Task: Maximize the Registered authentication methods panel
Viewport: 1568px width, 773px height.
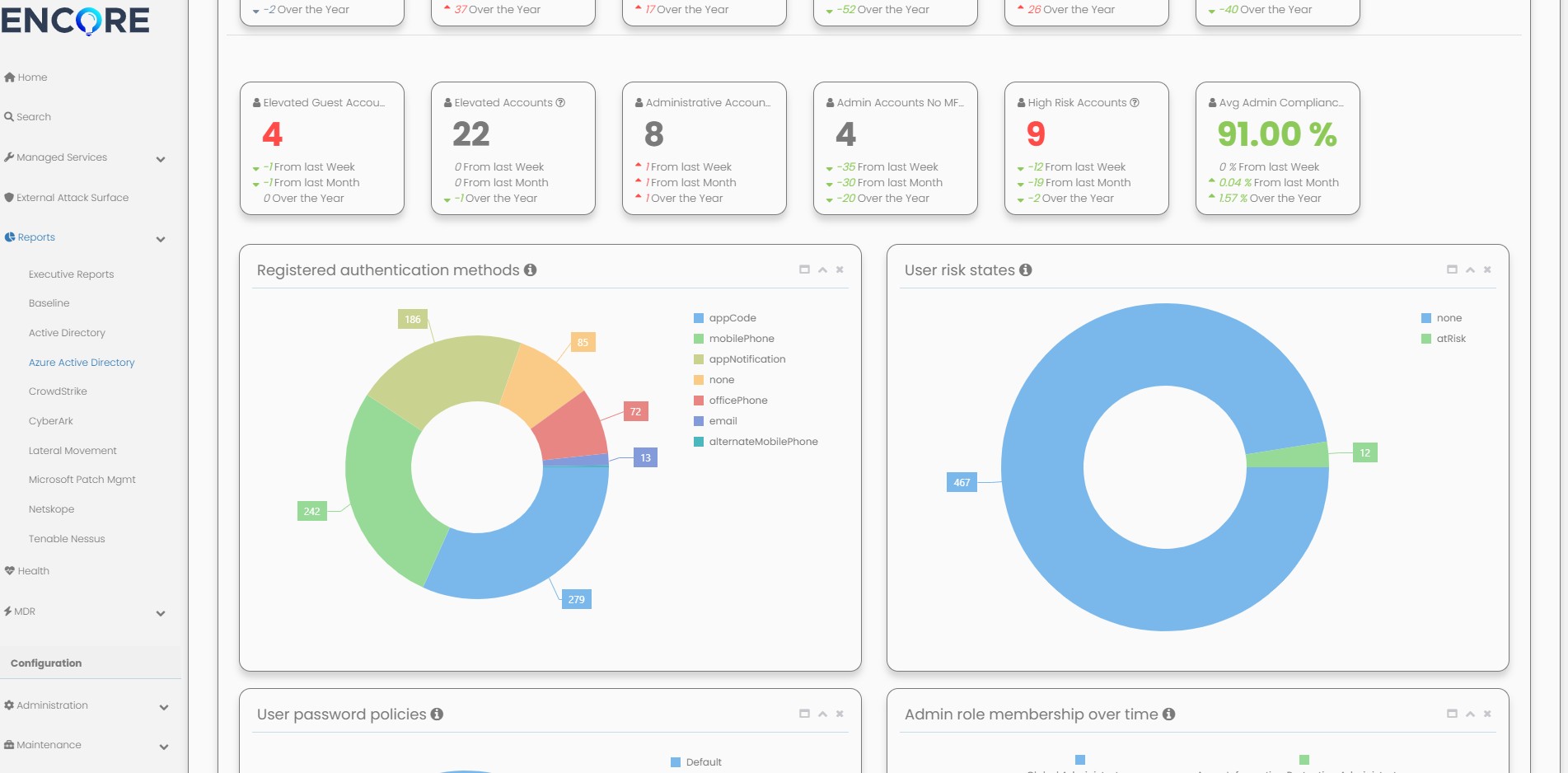Action: pyautogui.click(x=804, y=269)
